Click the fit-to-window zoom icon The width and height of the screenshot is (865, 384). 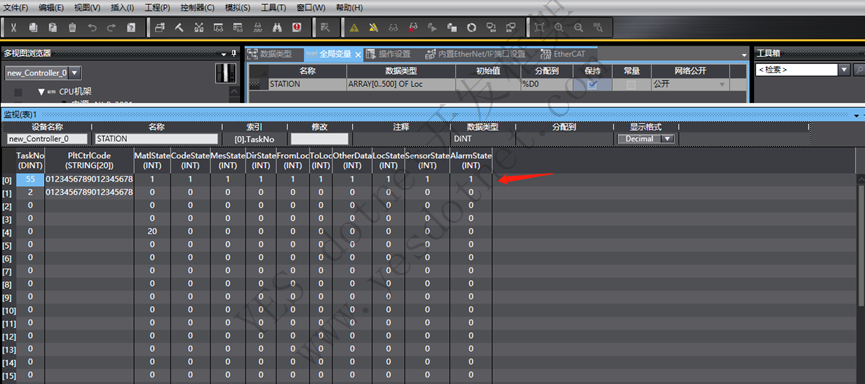(539, 27)
